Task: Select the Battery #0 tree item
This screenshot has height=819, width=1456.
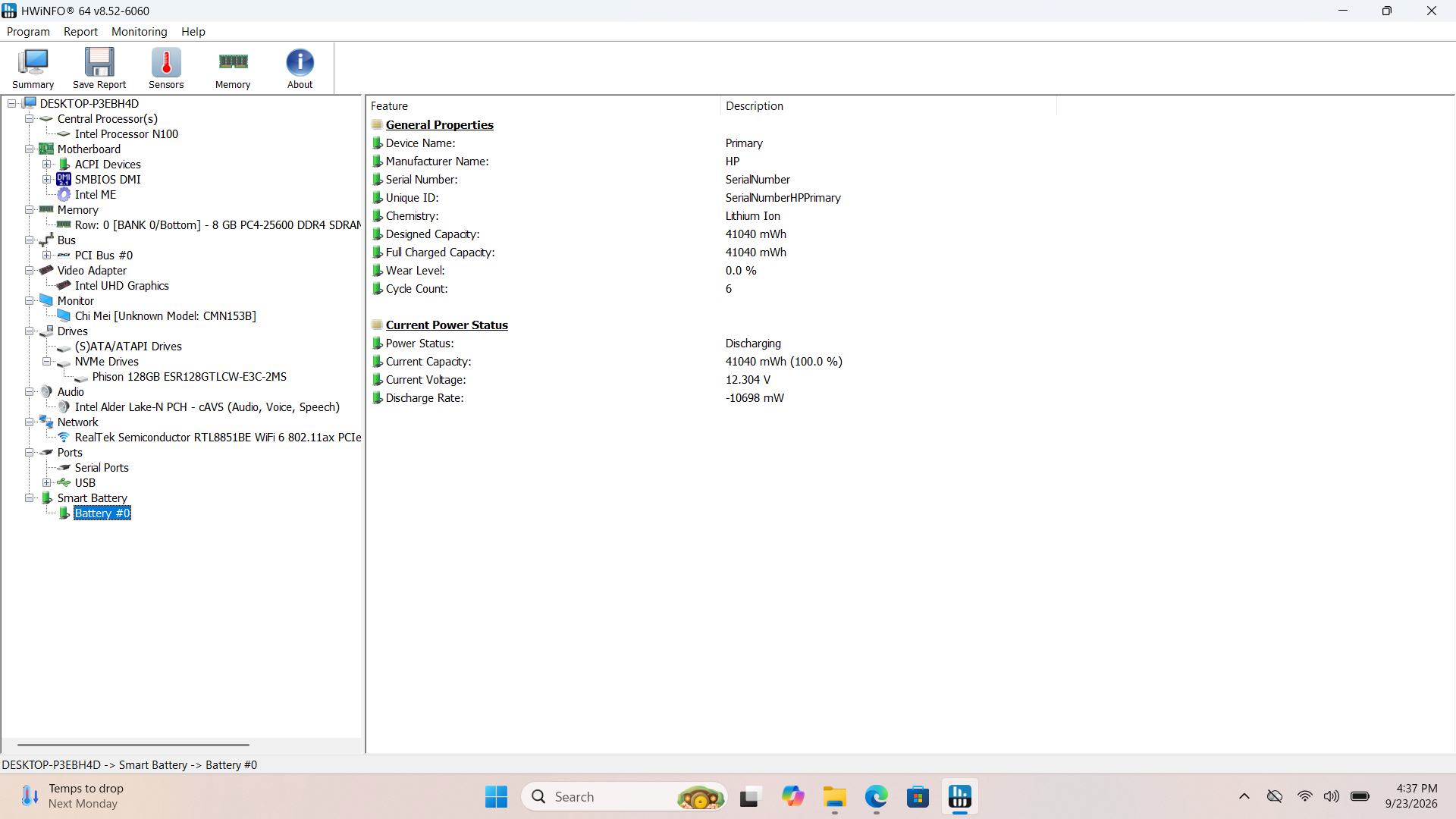Action: coord(102,513)
